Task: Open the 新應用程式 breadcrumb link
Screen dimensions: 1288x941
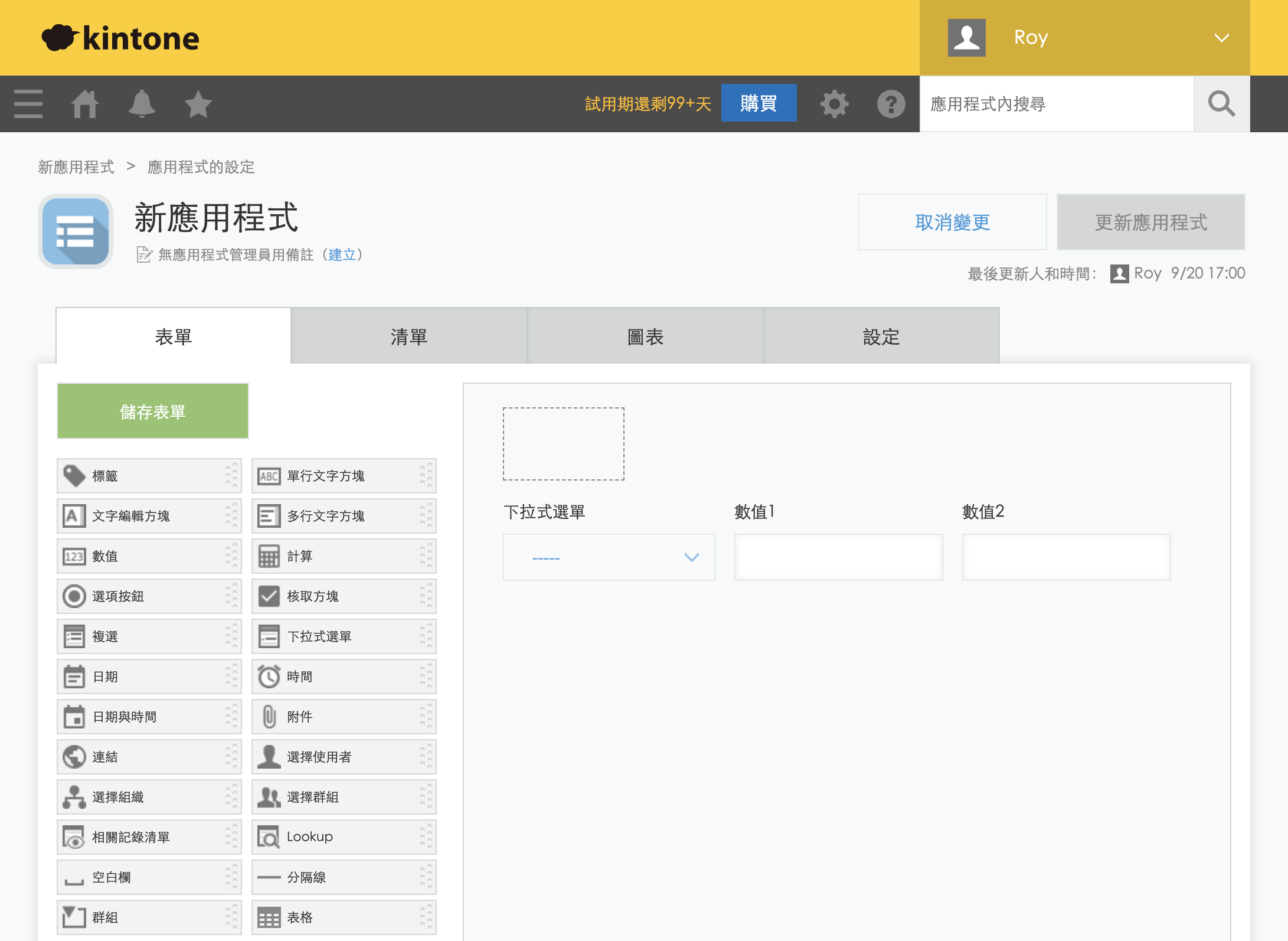Action: point(76,167)
